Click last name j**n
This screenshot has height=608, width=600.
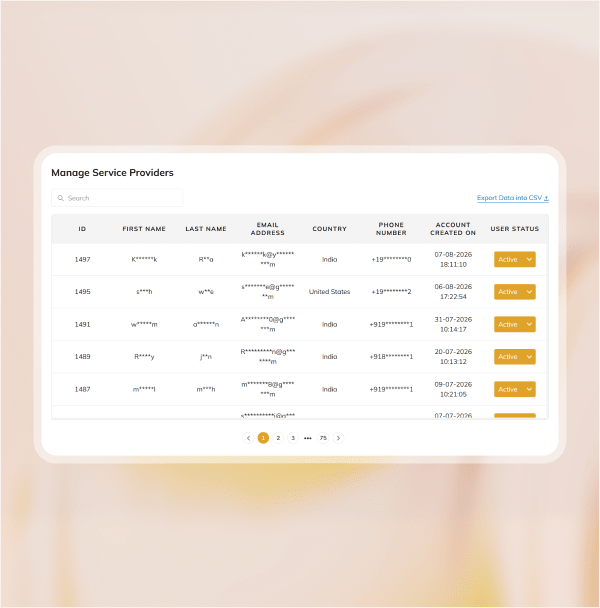coord(206,357)
